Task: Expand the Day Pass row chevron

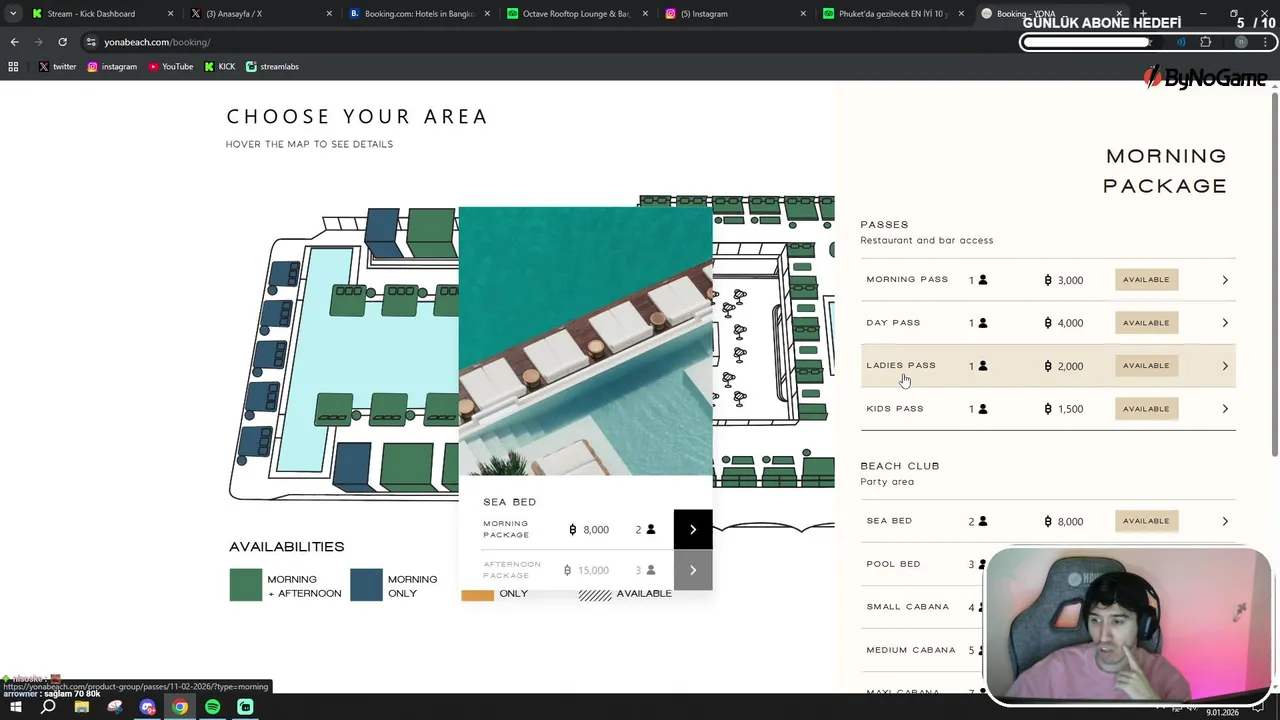Action: tap(1225, 323)
